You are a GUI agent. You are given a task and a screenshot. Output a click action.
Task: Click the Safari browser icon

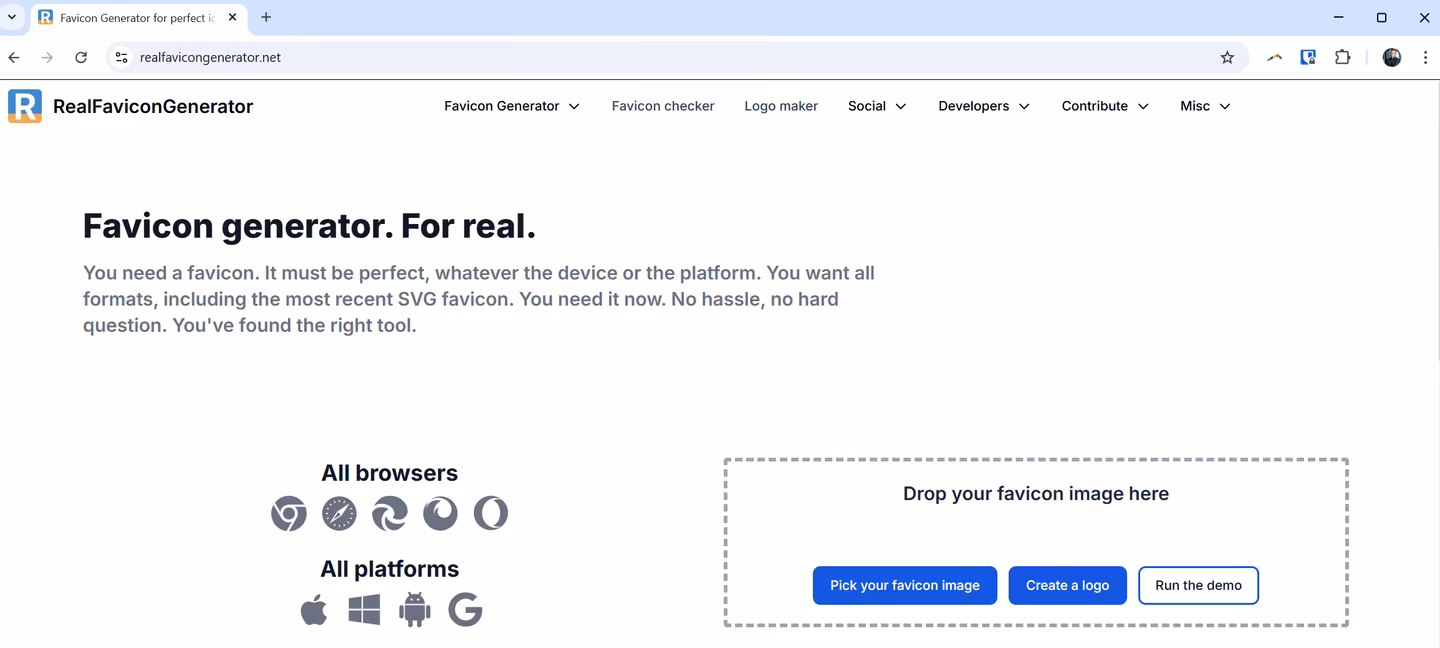(x=339, y=513)
